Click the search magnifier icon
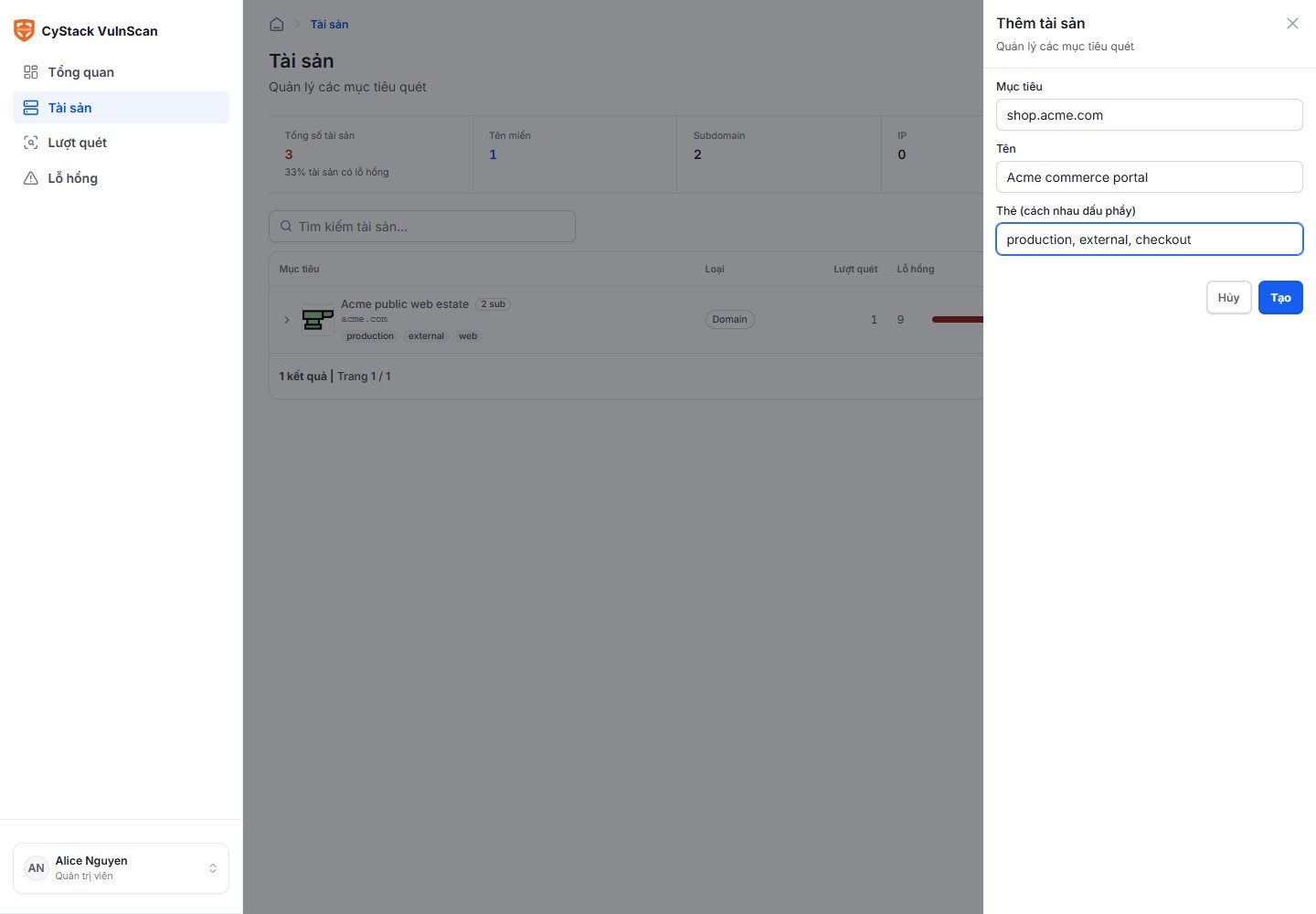The image size is (1316, 914). coord(286,227)
